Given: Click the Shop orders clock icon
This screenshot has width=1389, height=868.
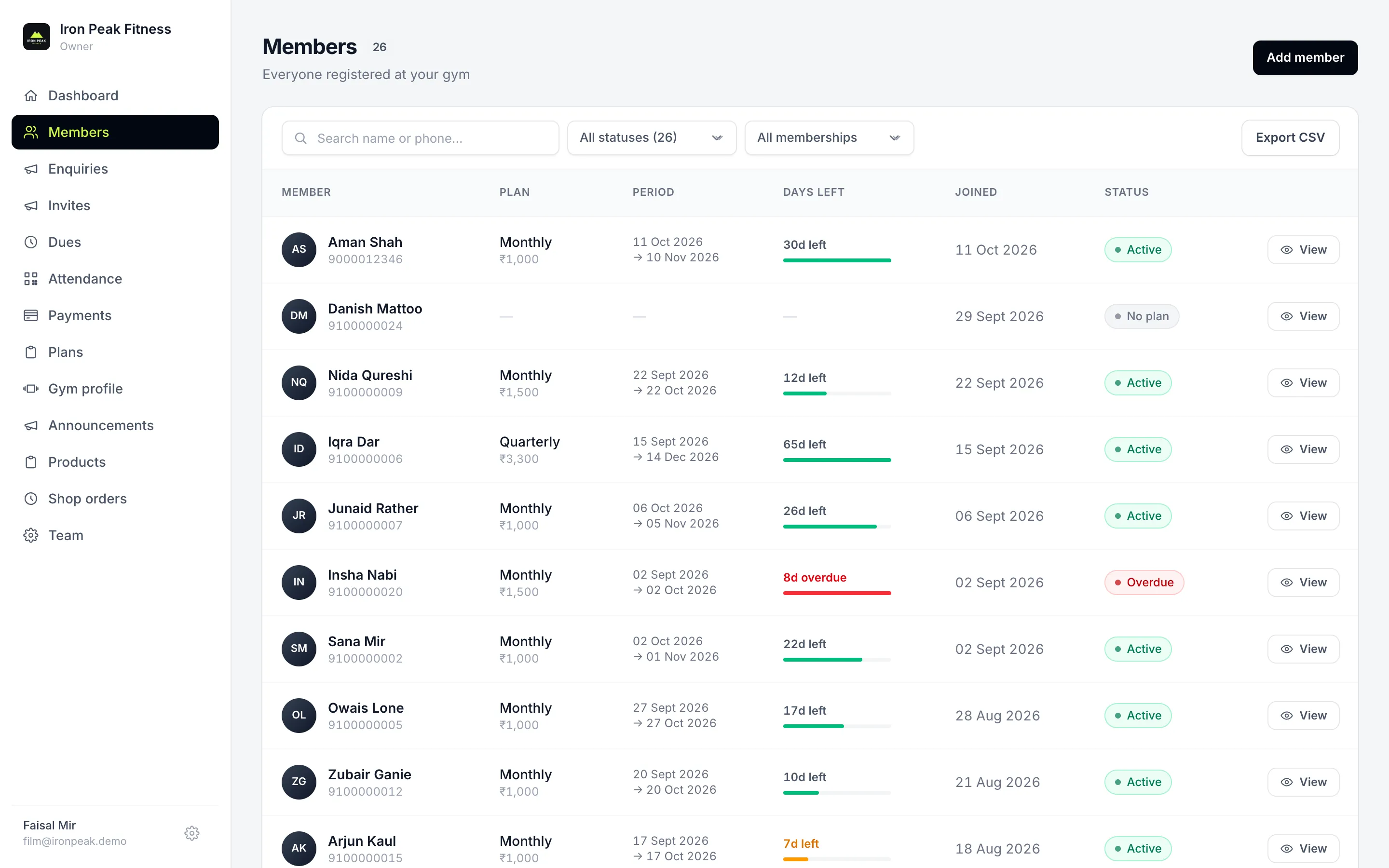Looking at the screenshot, I should click(31, 499).
